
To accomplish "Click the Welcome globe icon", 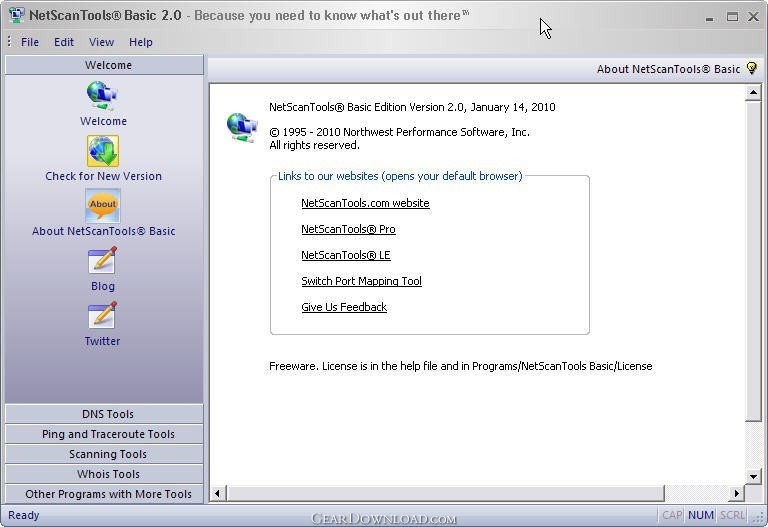I will coord(102,95).
